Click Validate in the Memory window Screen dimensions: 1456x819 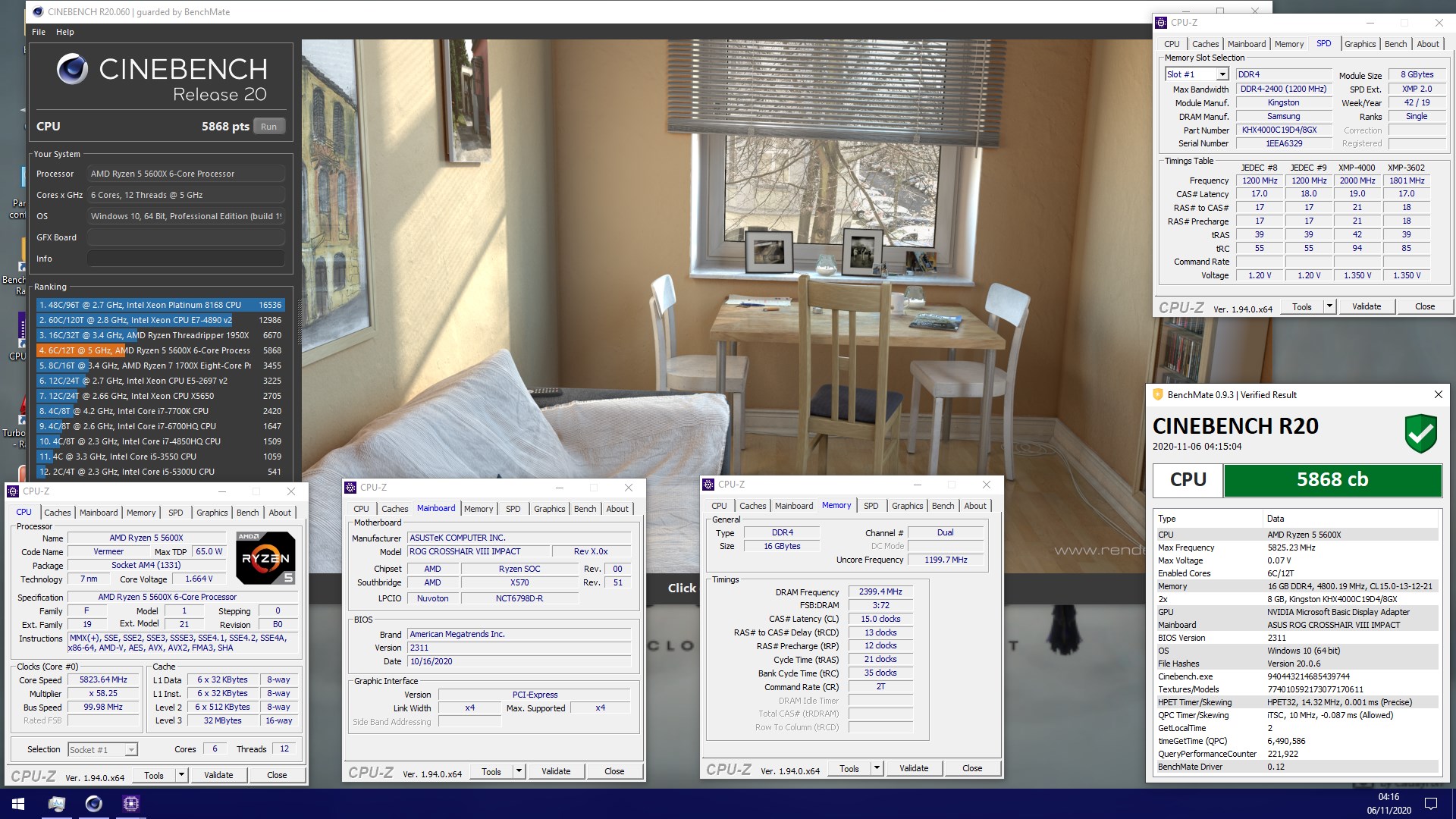914,769
